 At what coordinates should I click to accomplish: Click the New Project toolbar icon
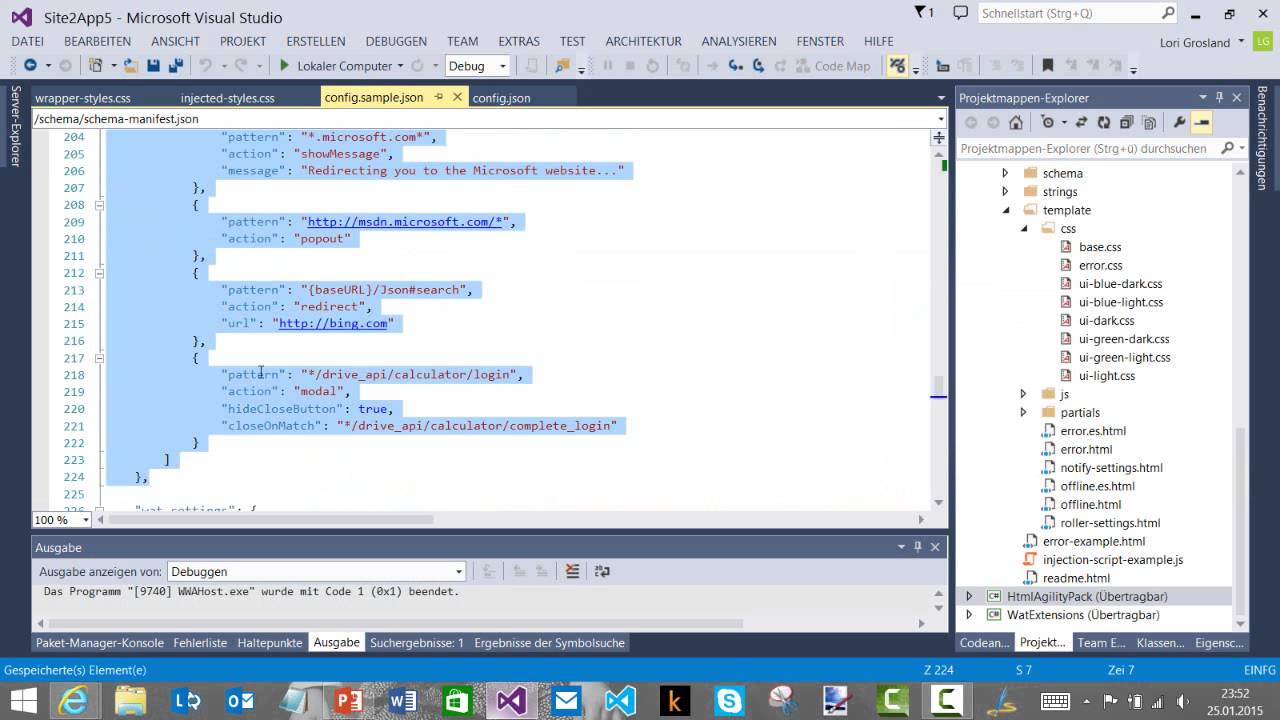coord(96,66)
